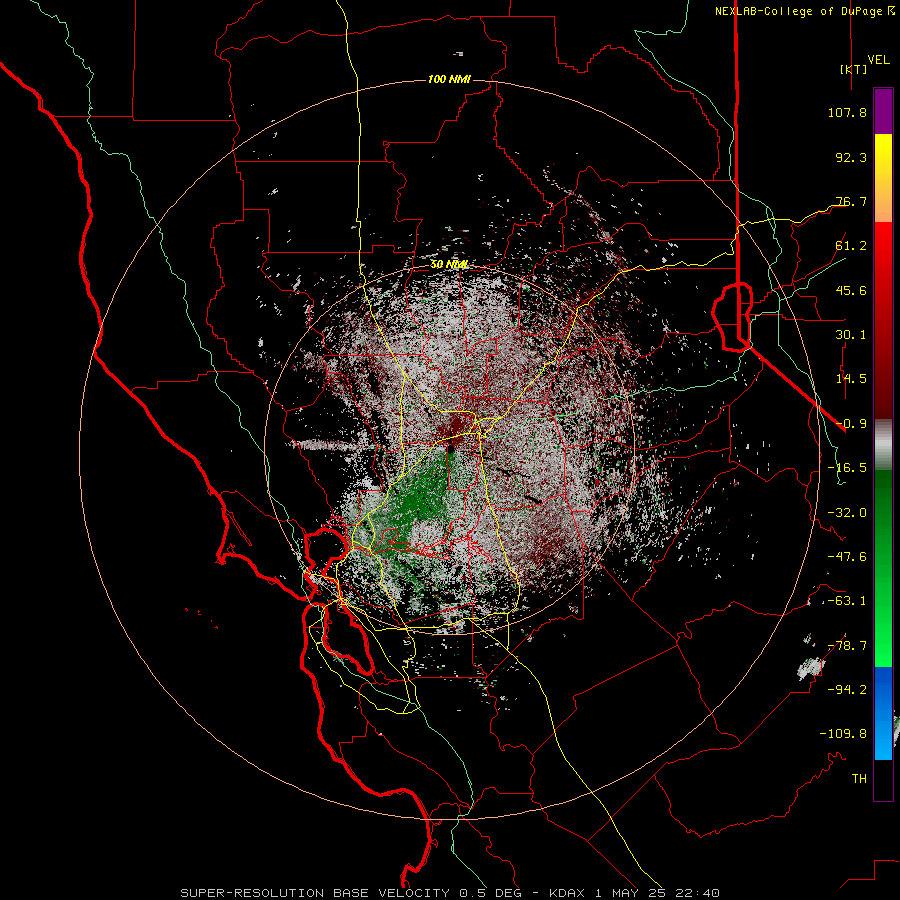This screenshot has width=900, height=900.
Task: Click the 61.2 velocity scale value
Action: pos(851,246)
